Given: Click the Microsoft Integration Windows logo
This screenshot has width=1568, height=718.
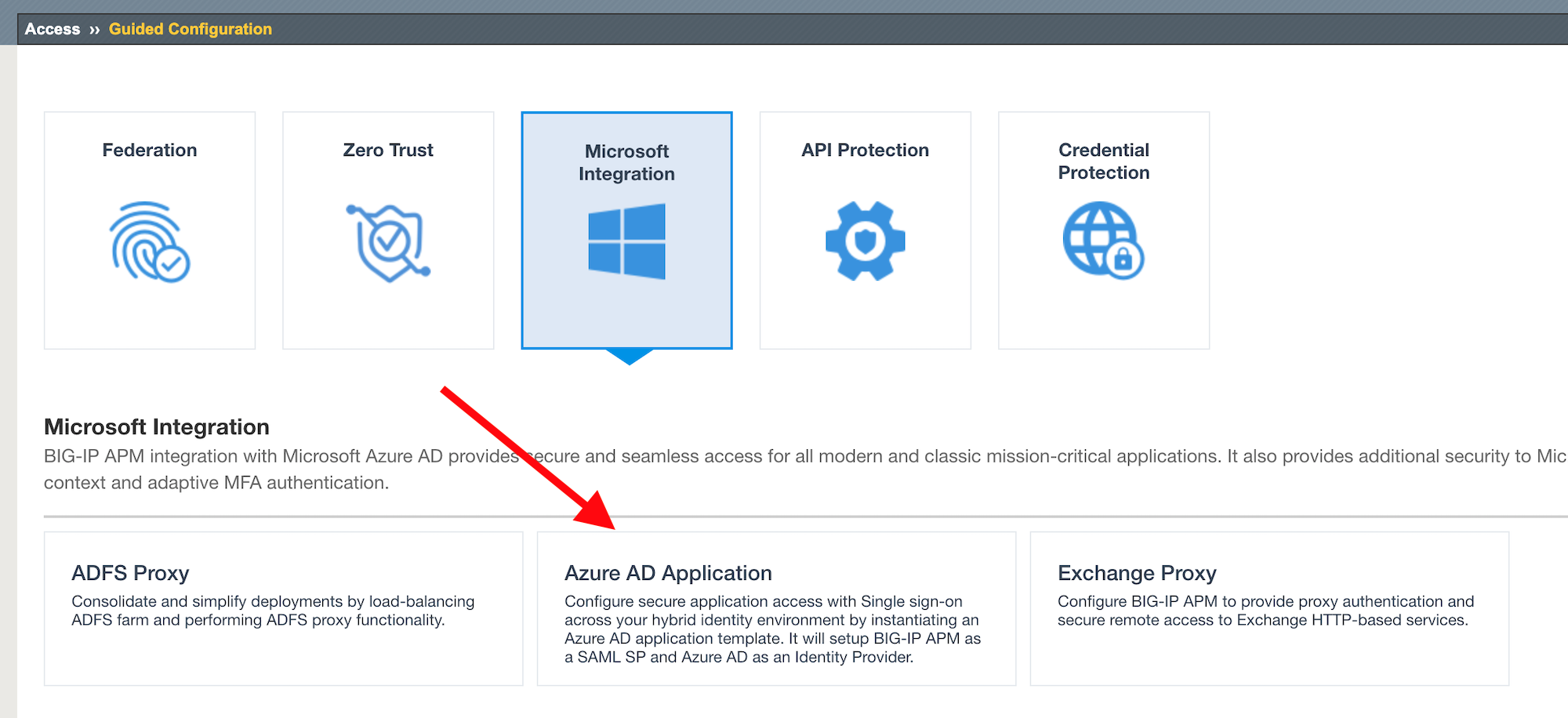Looking at the screenshot, I should (626, 241).
